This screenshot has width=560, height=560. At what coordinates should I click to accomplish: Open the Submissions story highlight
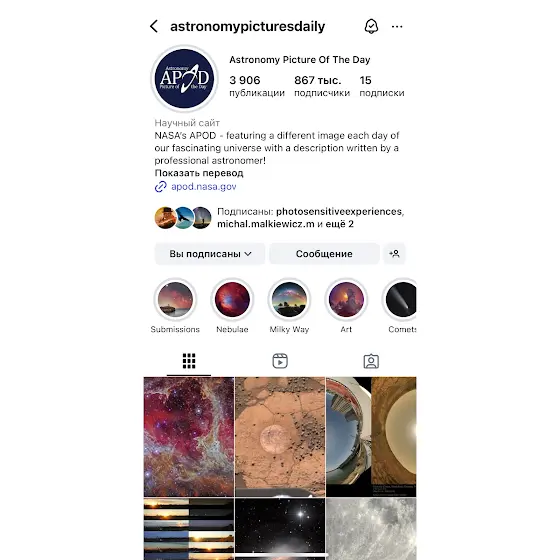click(x=175, y=299)
